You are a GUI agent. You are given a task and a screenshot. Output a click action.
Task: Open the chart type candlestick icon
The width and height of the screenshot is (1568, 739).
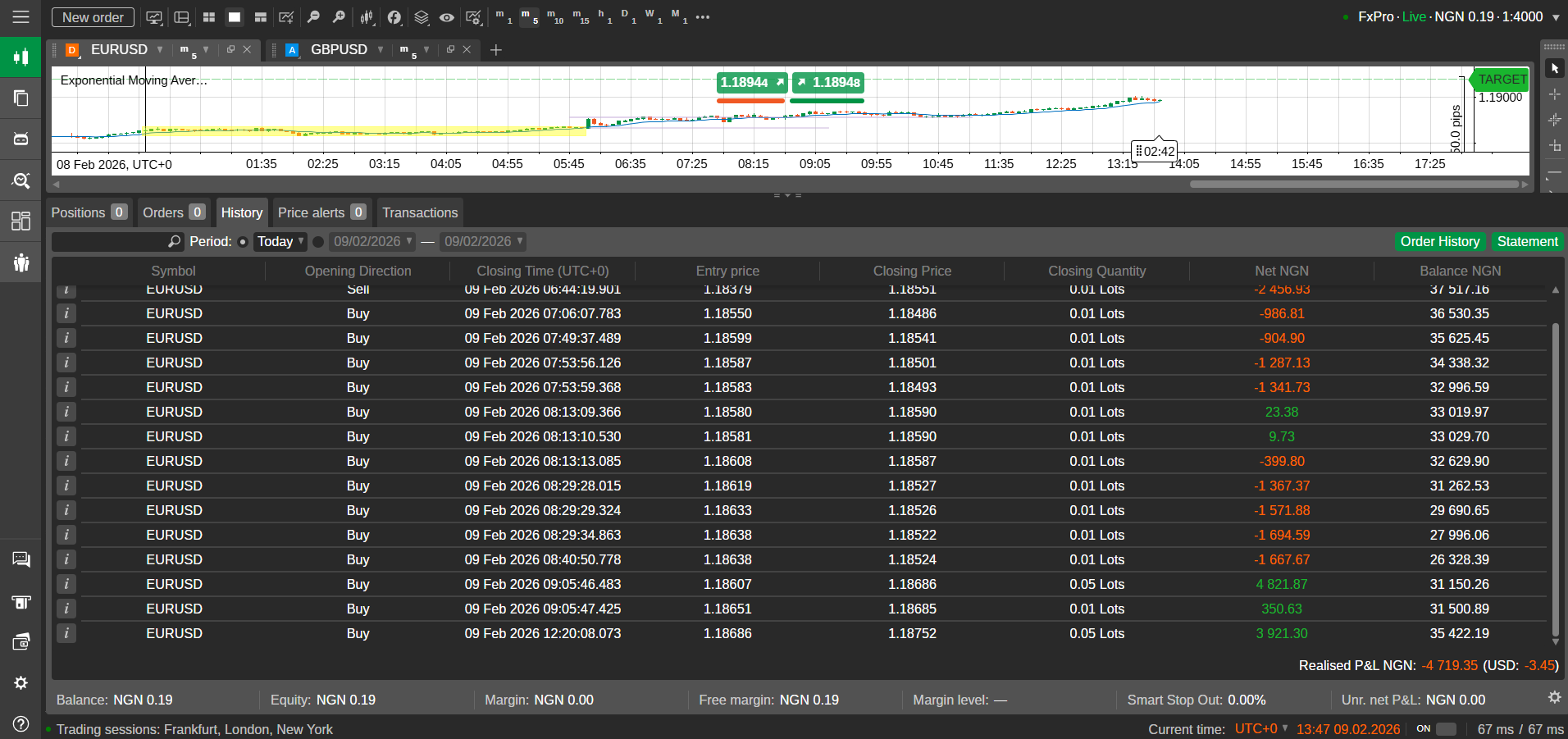(367, 17)
